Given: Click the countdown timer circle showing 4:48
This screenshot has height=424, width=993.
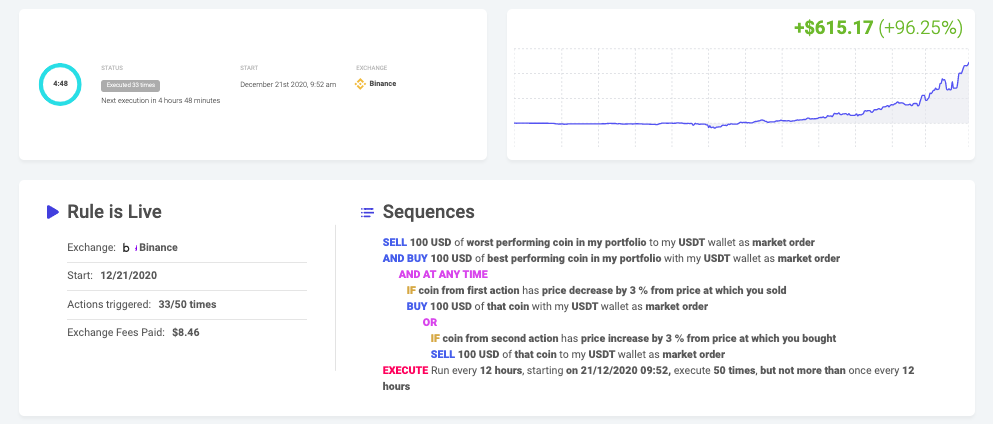Looking at the screenshot, I should (x=60, y=84).
